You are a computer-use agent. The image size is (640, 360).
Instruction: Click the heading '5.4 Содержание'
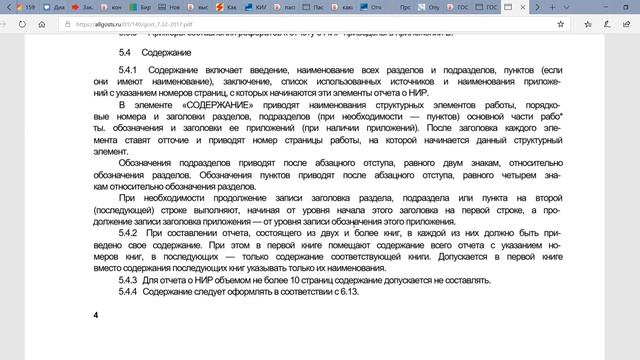(155, 53)
